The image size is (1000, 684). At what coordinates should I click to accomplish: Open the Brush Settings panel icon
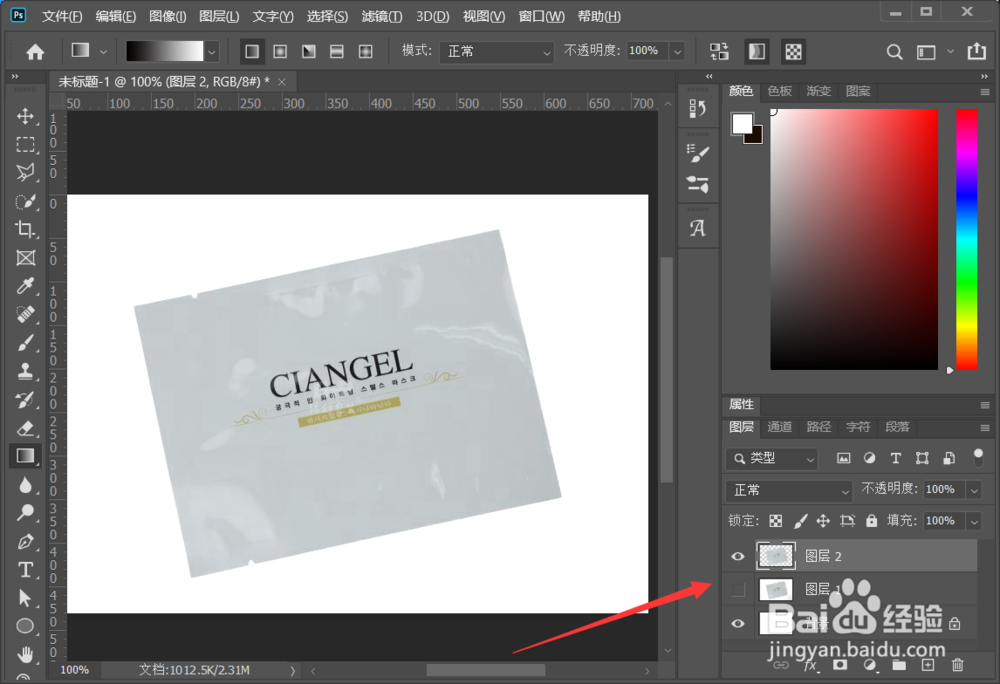pyautogui.click(x=698, y=153)
